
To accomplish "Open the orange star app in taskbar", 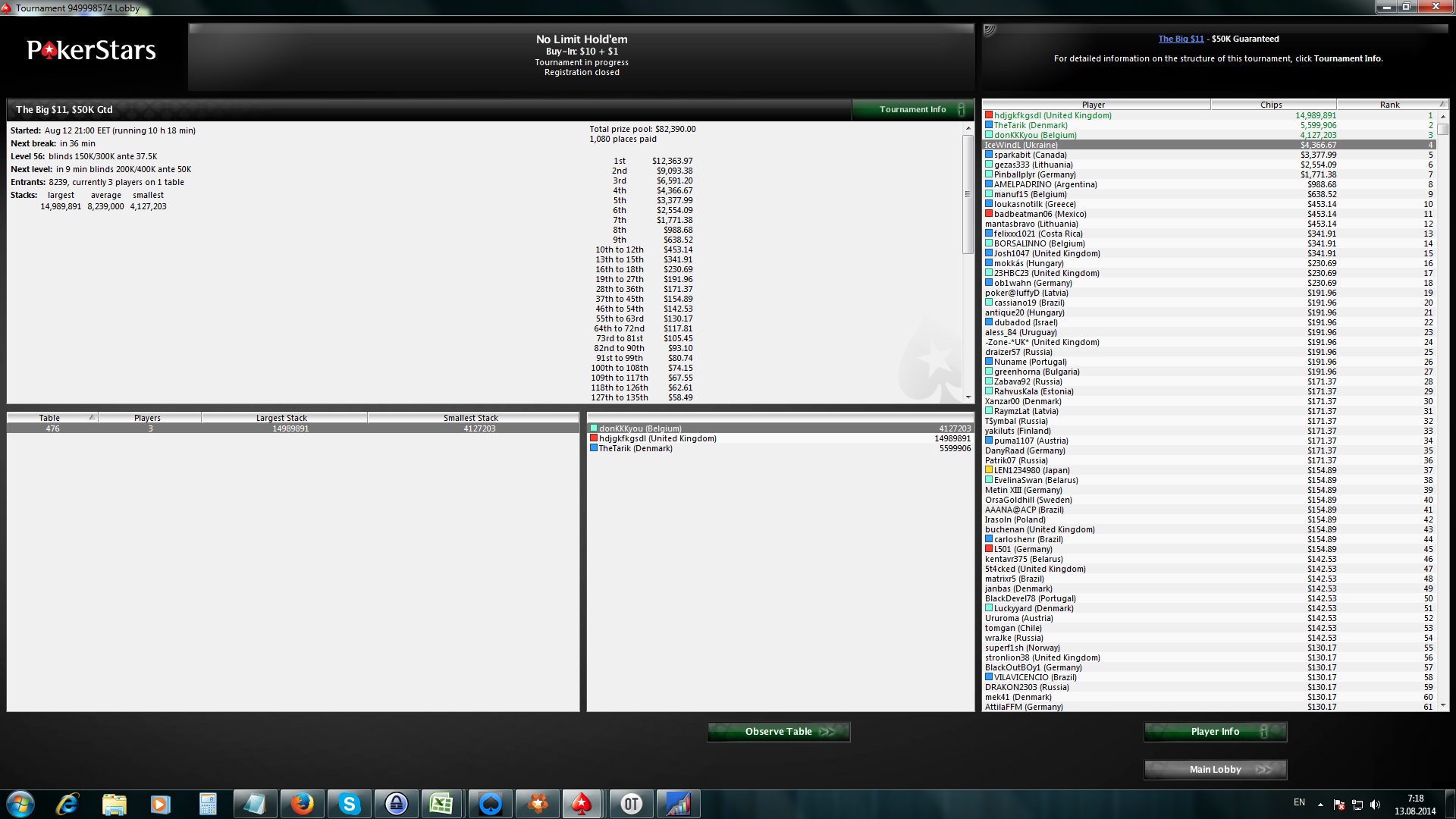I will pos(537,804).
